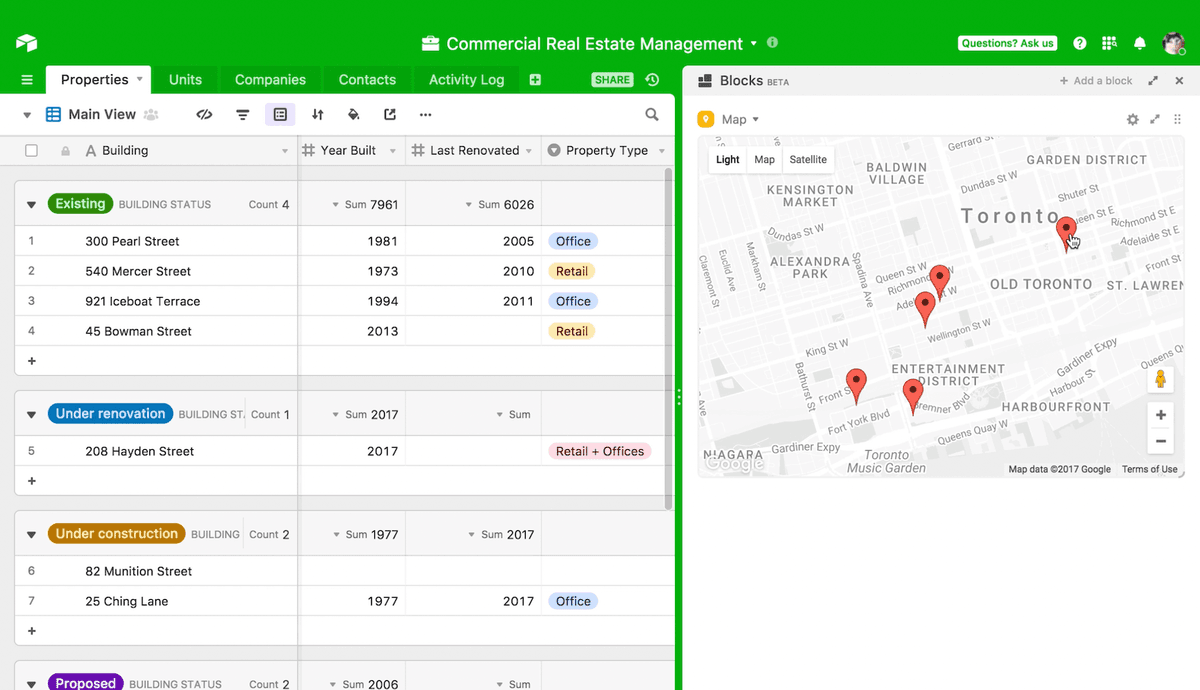
Task: Zoom out on the map
Action: 1161,441
